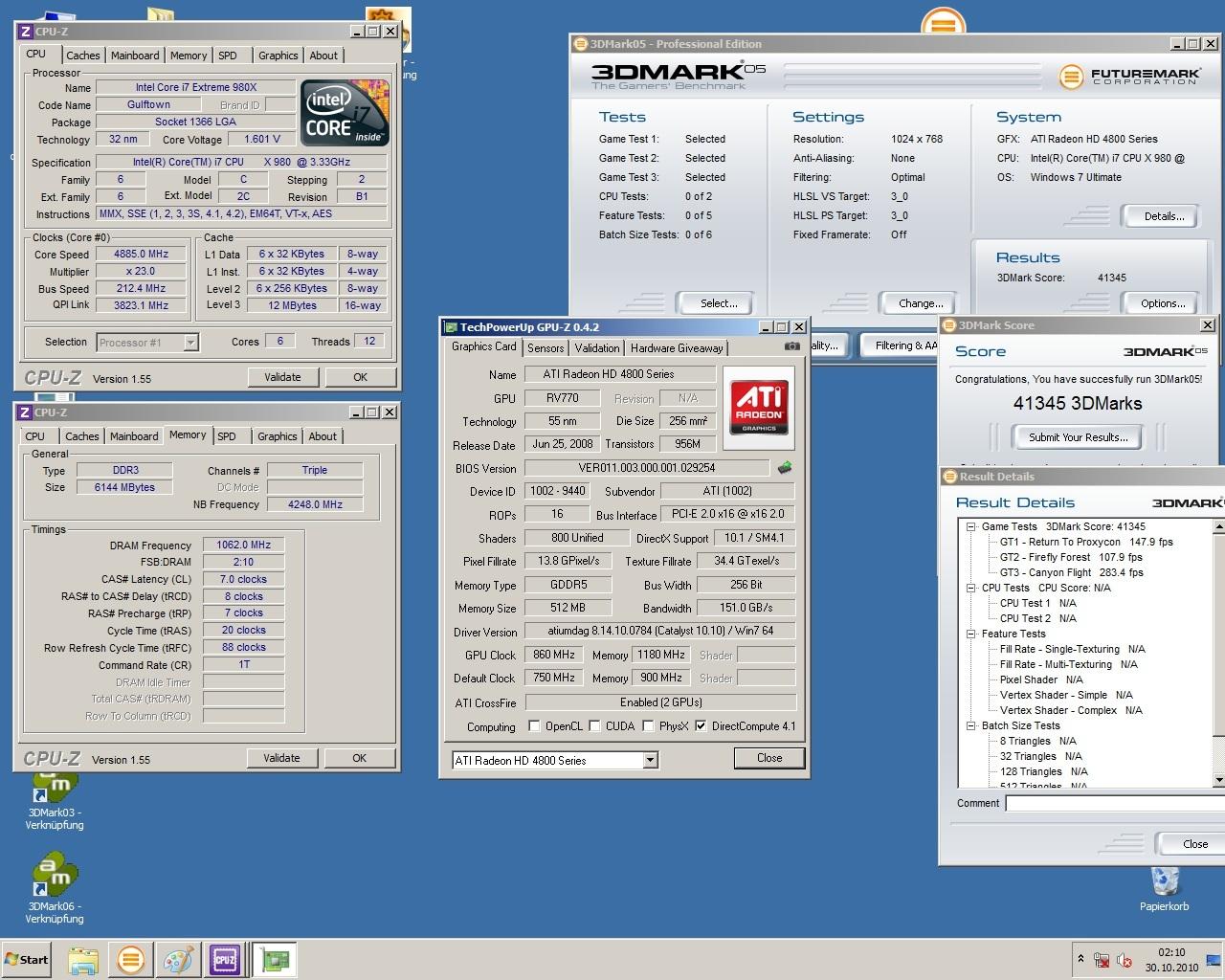Select the Pixel Shader result row

tap(1041, 679)
